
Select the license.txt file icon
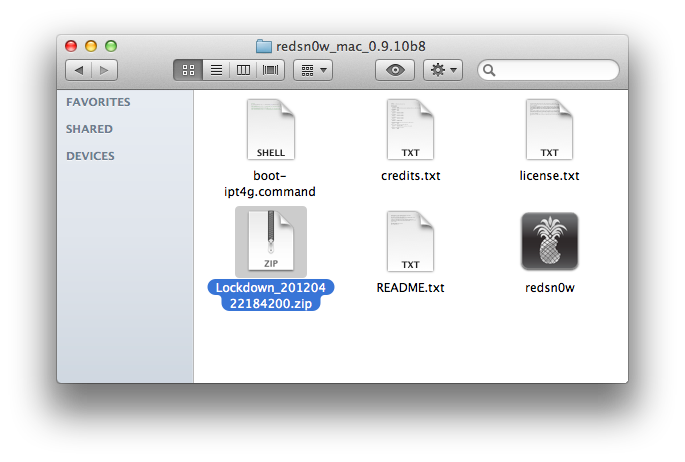(549, 129)
